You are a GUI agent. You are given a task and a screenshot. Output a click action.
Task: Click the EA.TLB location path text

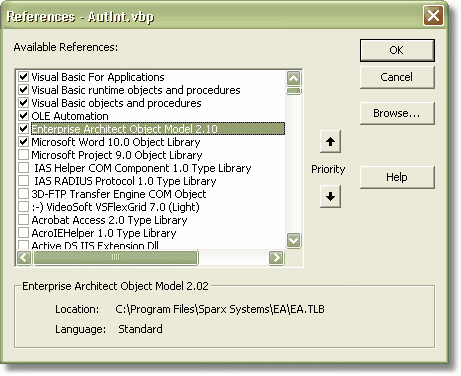(220, 309)
